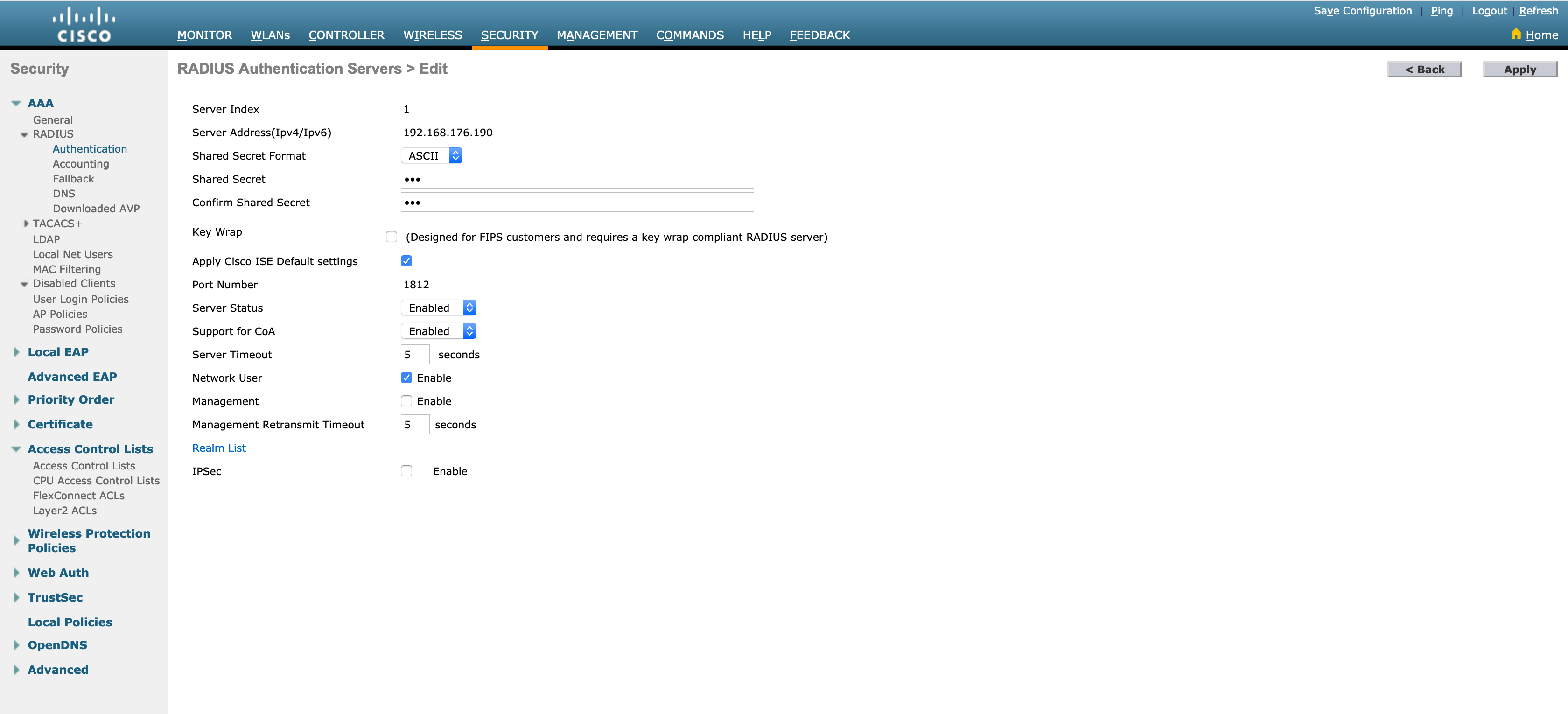The image size is (1568, 714).
Task: Expand the Priority Order section arrow
Action: pos(16,400)
